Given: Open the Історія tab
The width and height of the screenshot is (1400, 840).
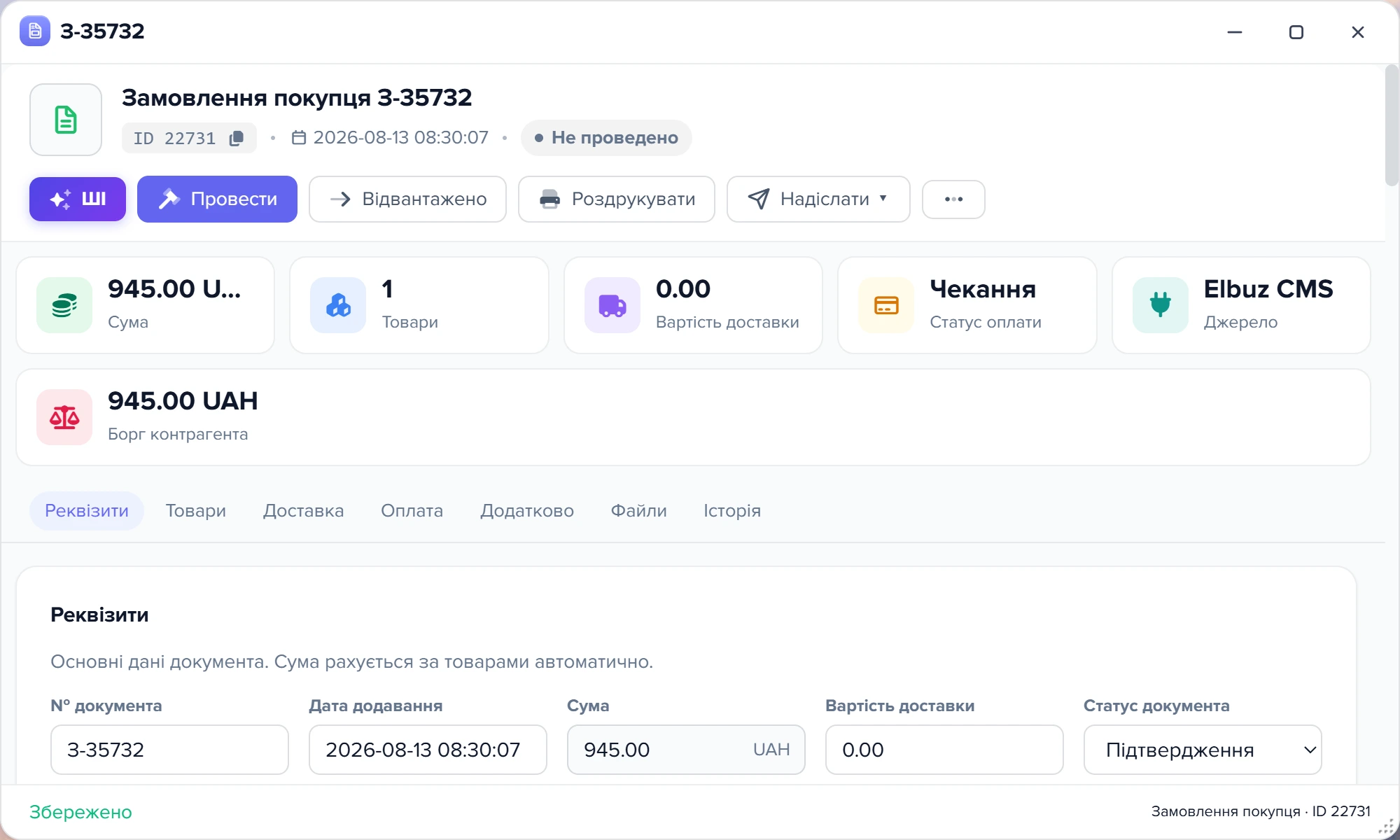Looking at the screenshot, I should pyautogui.click(x=732, y=510).
